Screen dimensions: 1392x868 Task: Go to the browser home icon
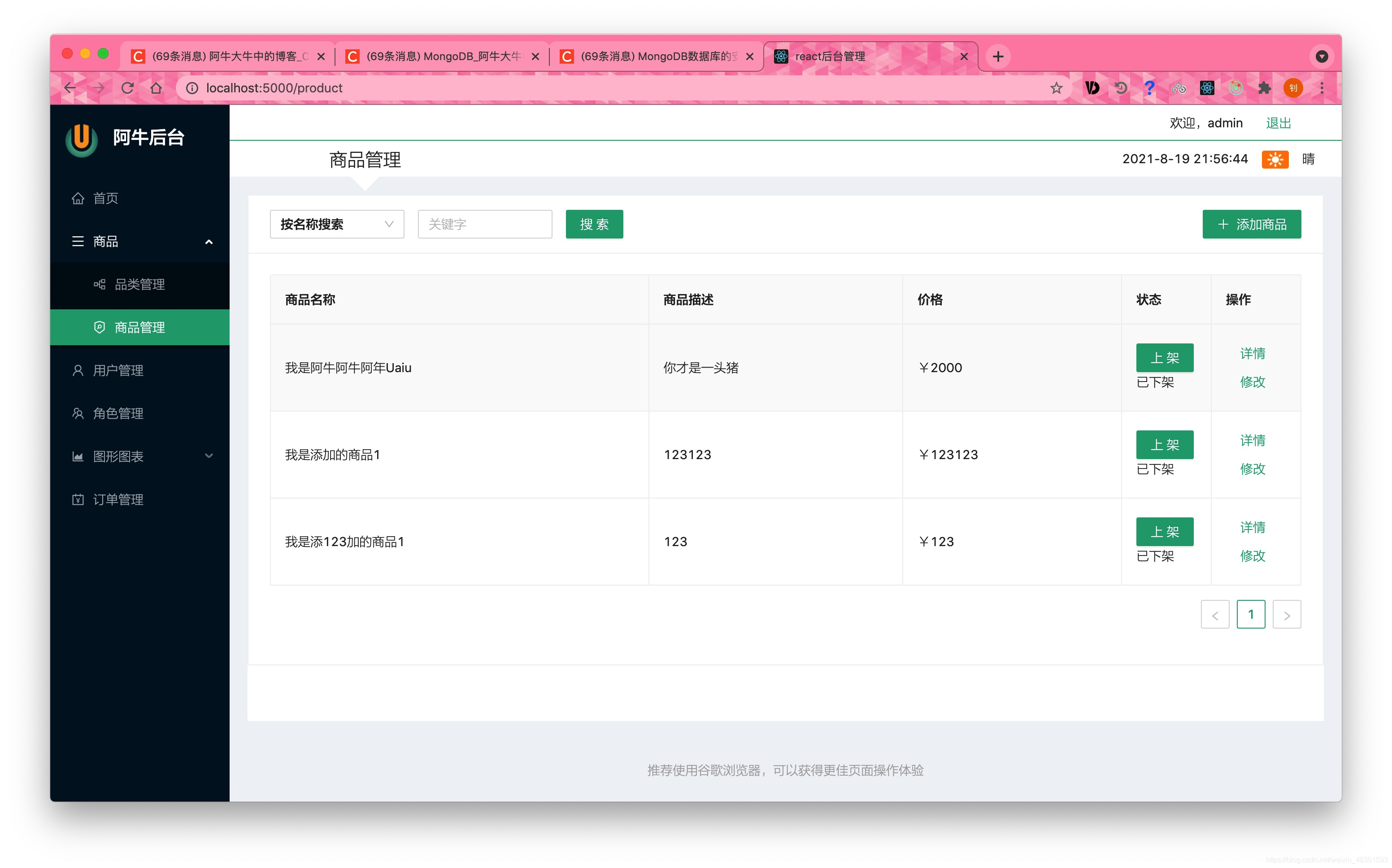click(x=156, y=88)
